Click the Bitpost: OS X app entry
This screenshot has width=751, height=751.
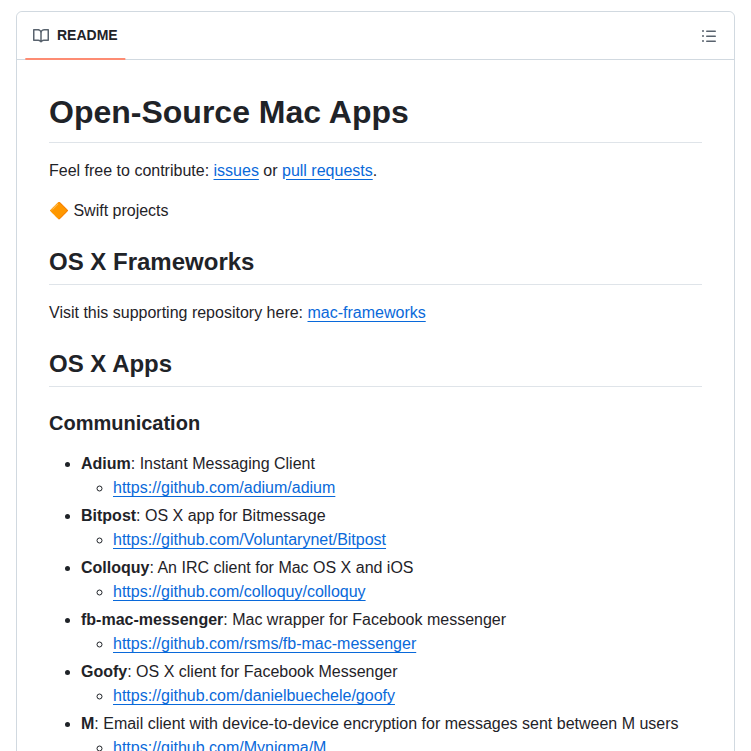tap(203, 515)
